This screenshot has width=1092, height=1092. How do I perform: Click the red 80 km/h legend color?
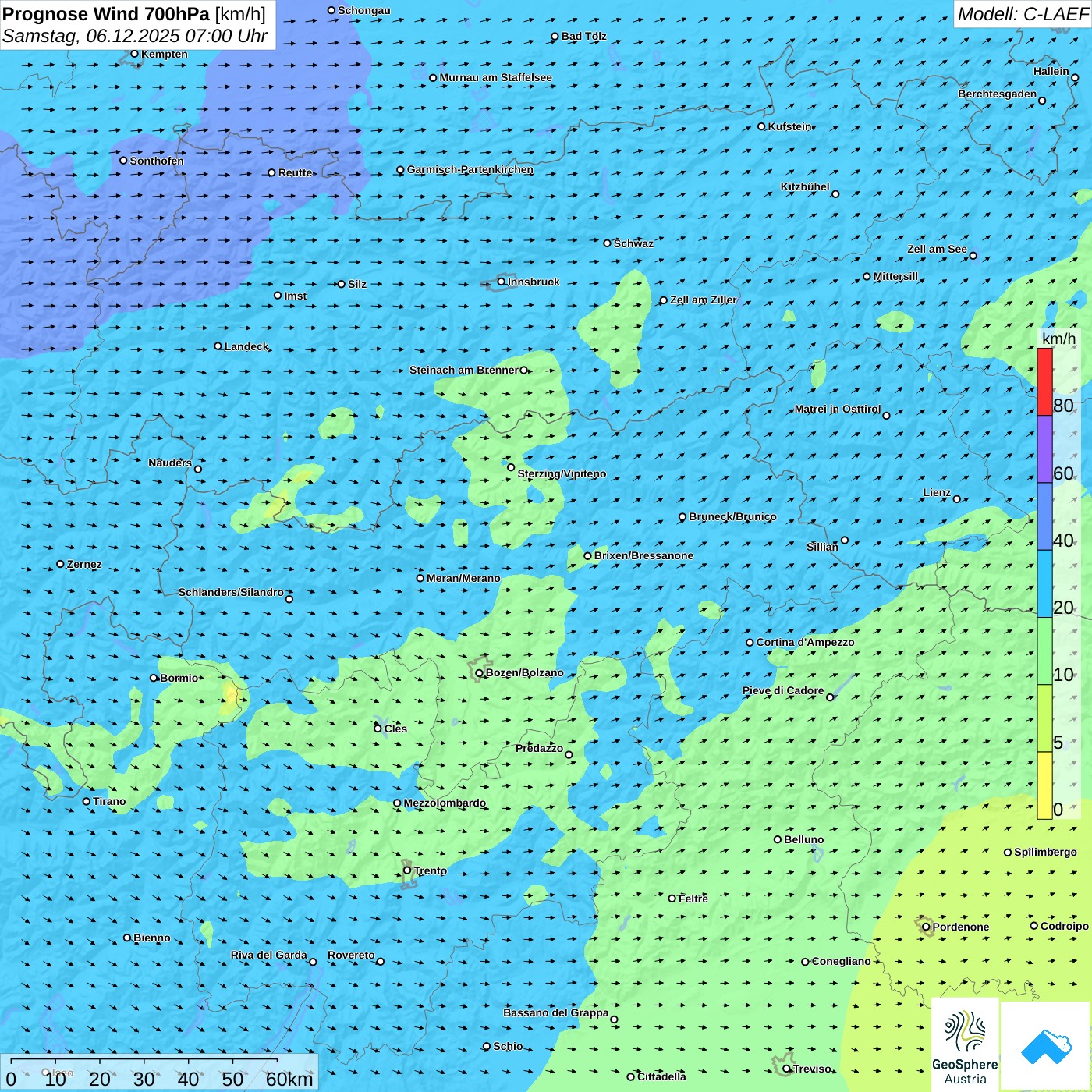pos(1044,382)
